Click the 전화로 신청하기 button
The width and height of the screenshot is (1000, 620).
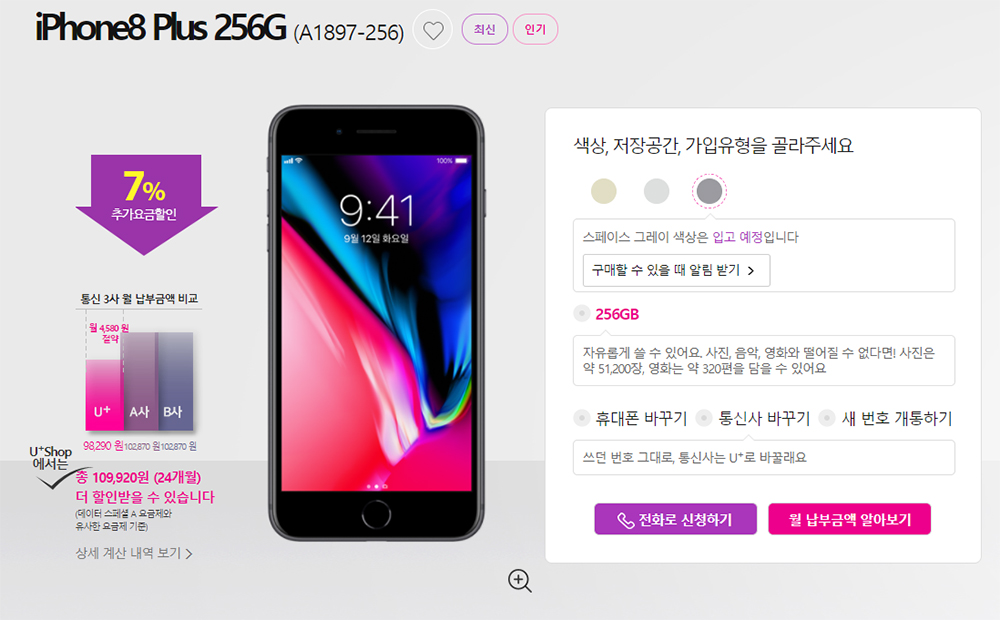click(x=675, y=519)
